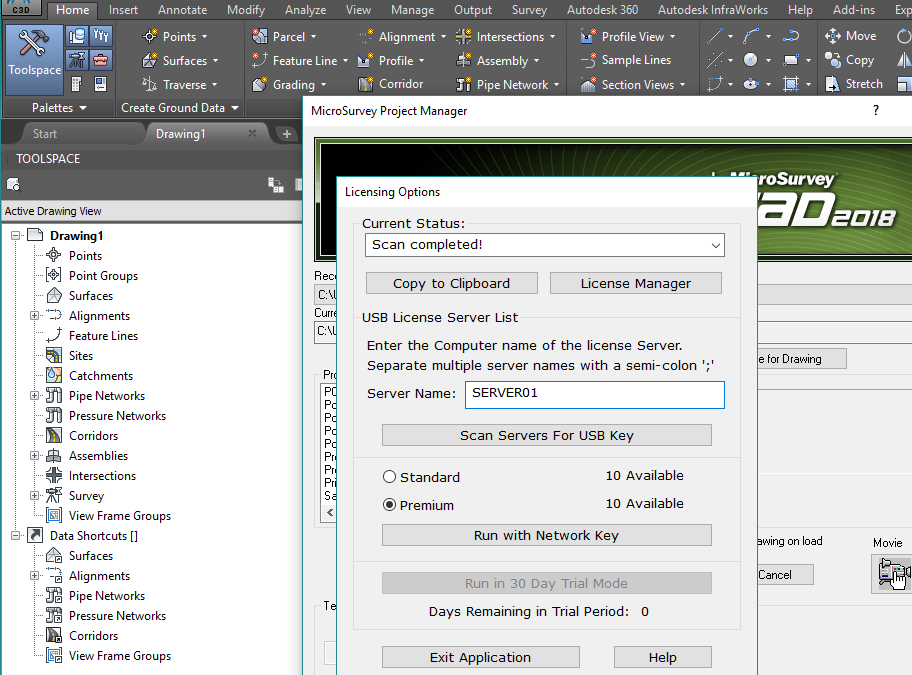
Task: Collapse the Drawing1 tree node
Action: pyautogui.click(x=17, y=236)
